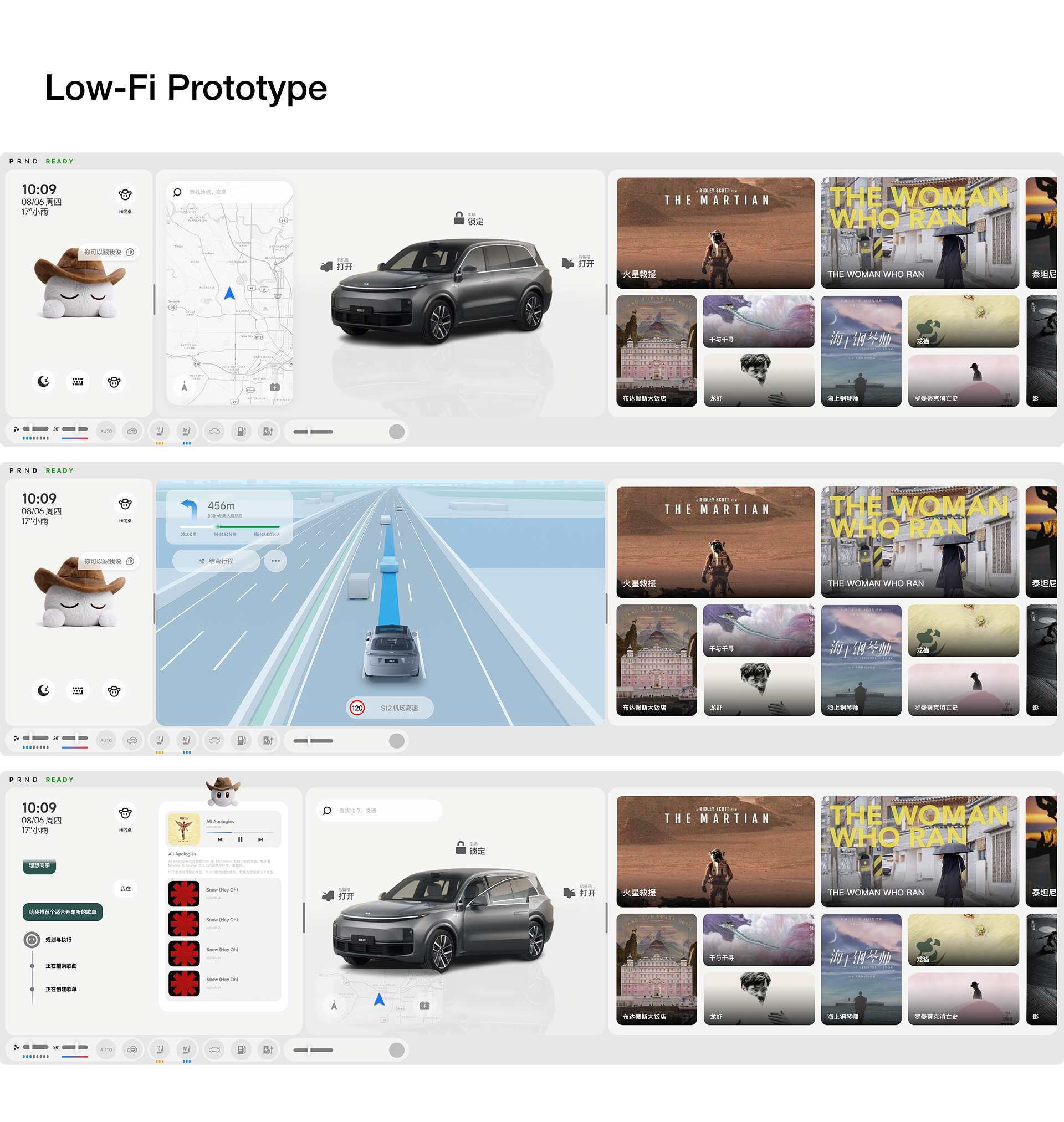Tap 给我推荐个适合开车听的歌单 request bubble
This screenshot has height=1122, width=1064.
(x=63, y=911)
